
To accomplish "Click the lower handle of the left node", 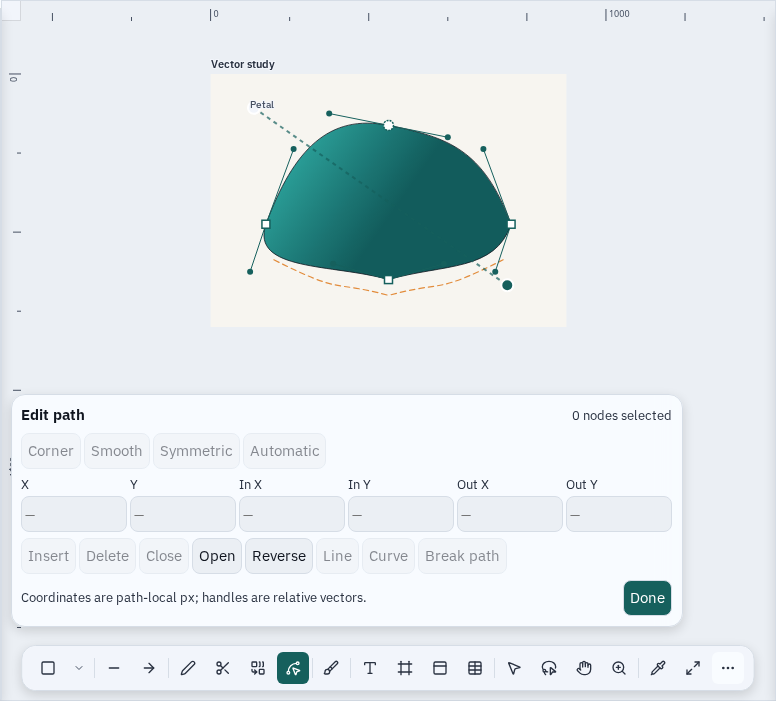I will coord(250,272).
